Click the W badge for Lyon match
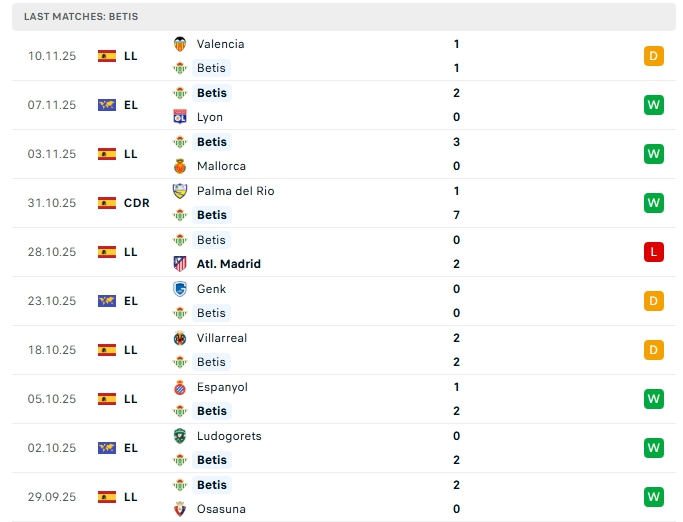683x522 pixels. (654, 105)
